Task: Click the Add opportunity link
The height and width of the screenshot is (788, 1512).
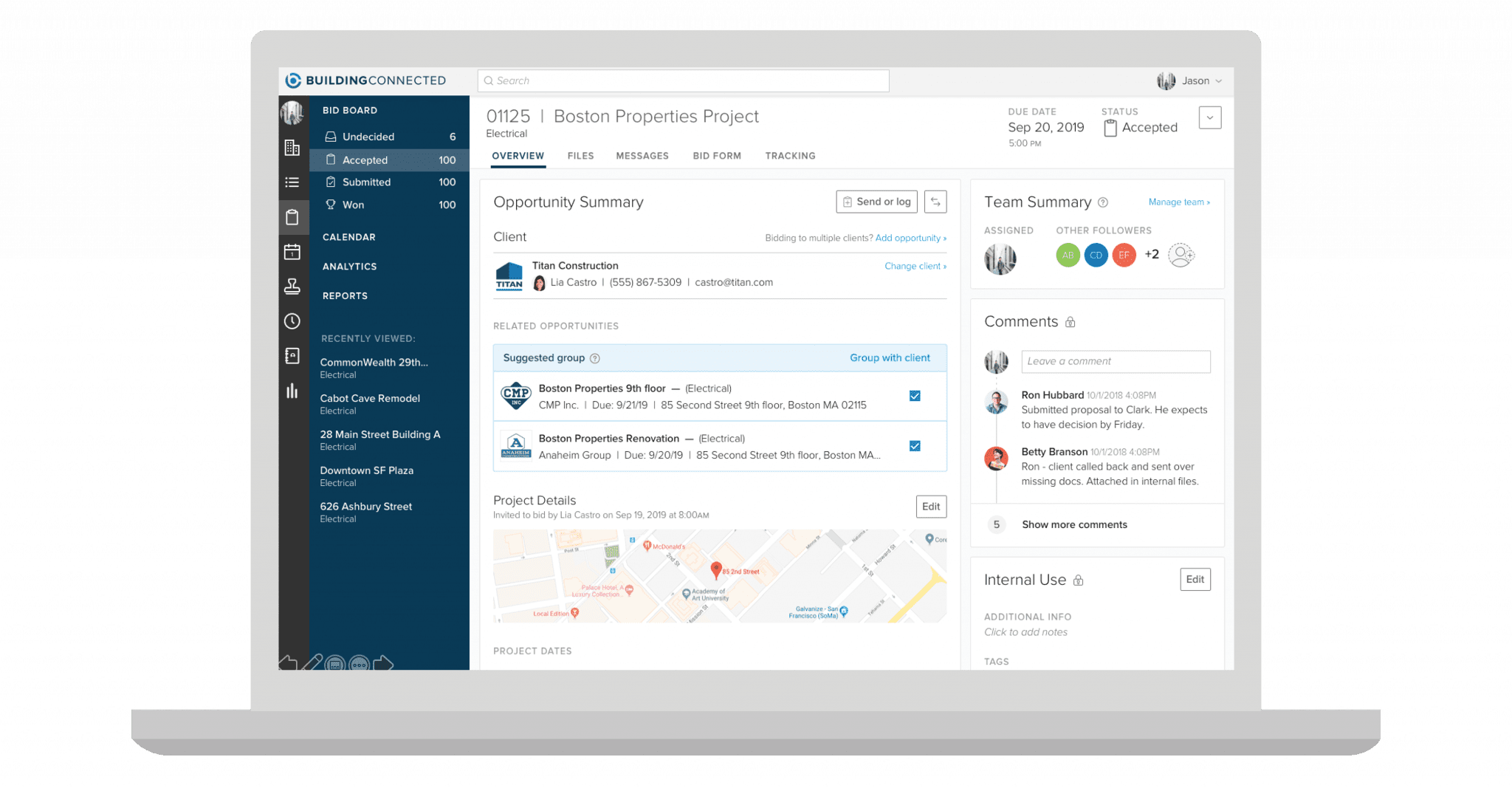Action: (x=911, y=238)
